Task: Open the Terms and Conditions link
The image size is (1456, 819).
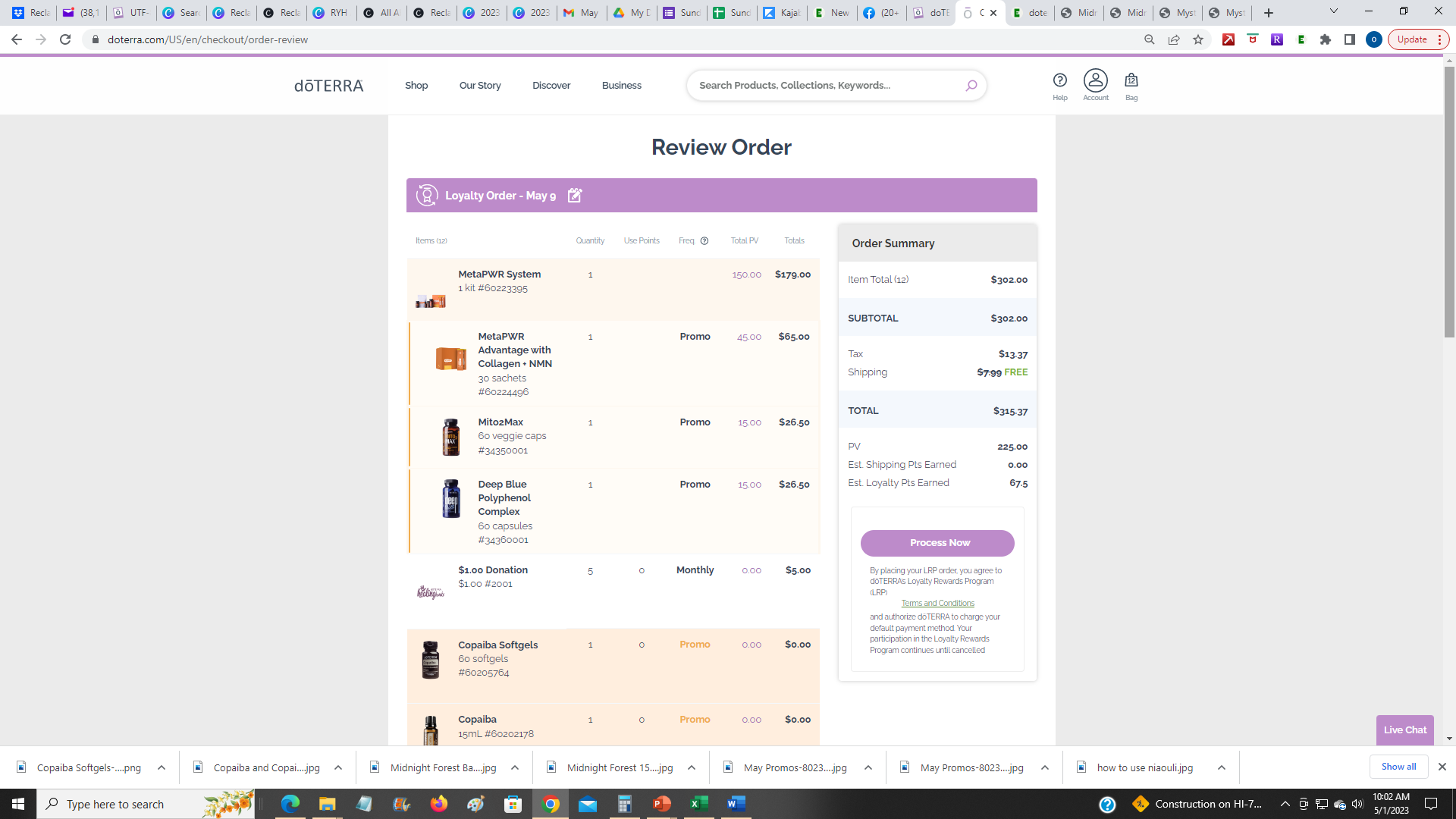Action: coord(937,604)
